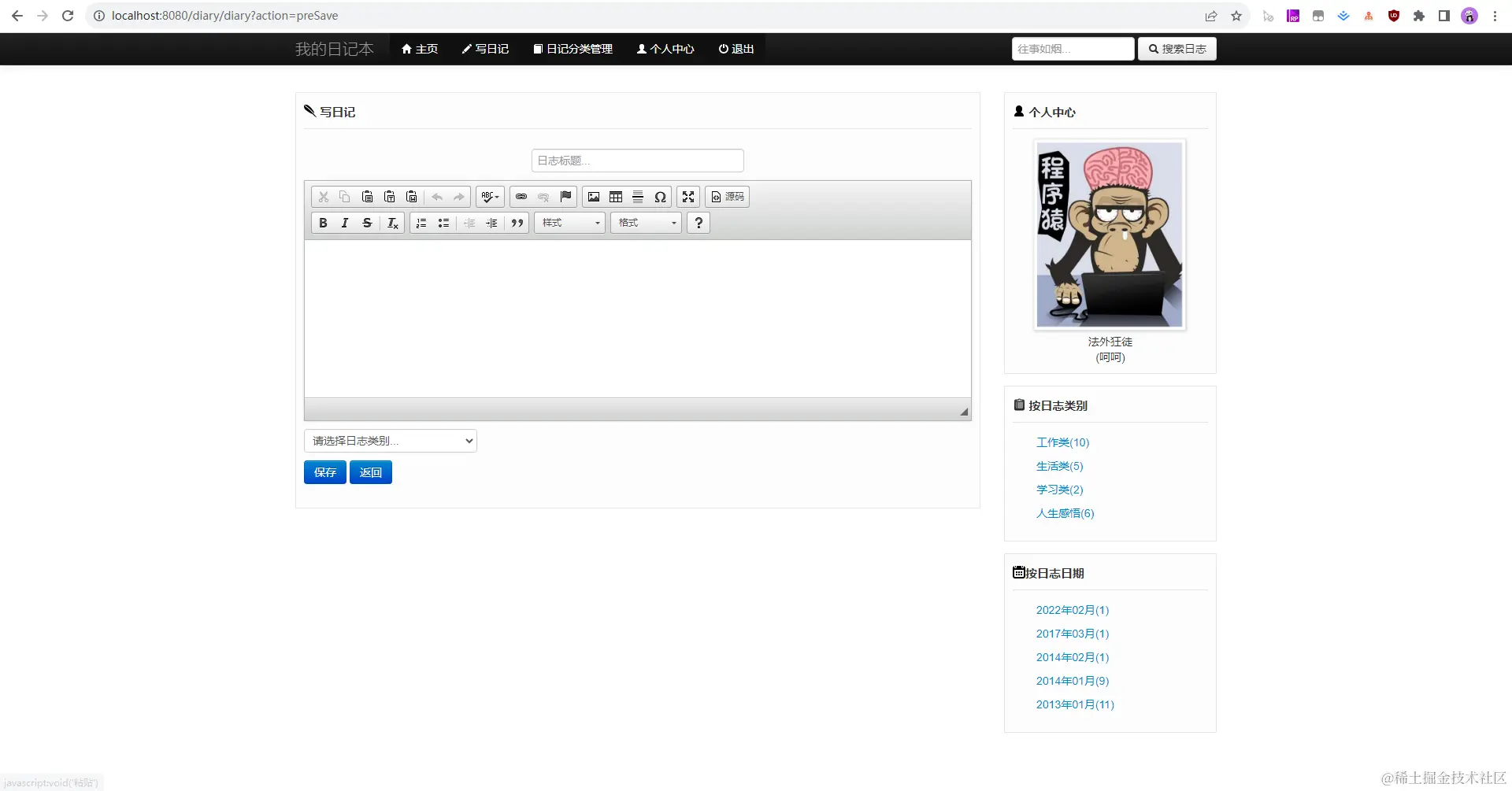Open the special character Omega icon
The height and width of the screenshot is (791, 1512).
click(660, 197)
